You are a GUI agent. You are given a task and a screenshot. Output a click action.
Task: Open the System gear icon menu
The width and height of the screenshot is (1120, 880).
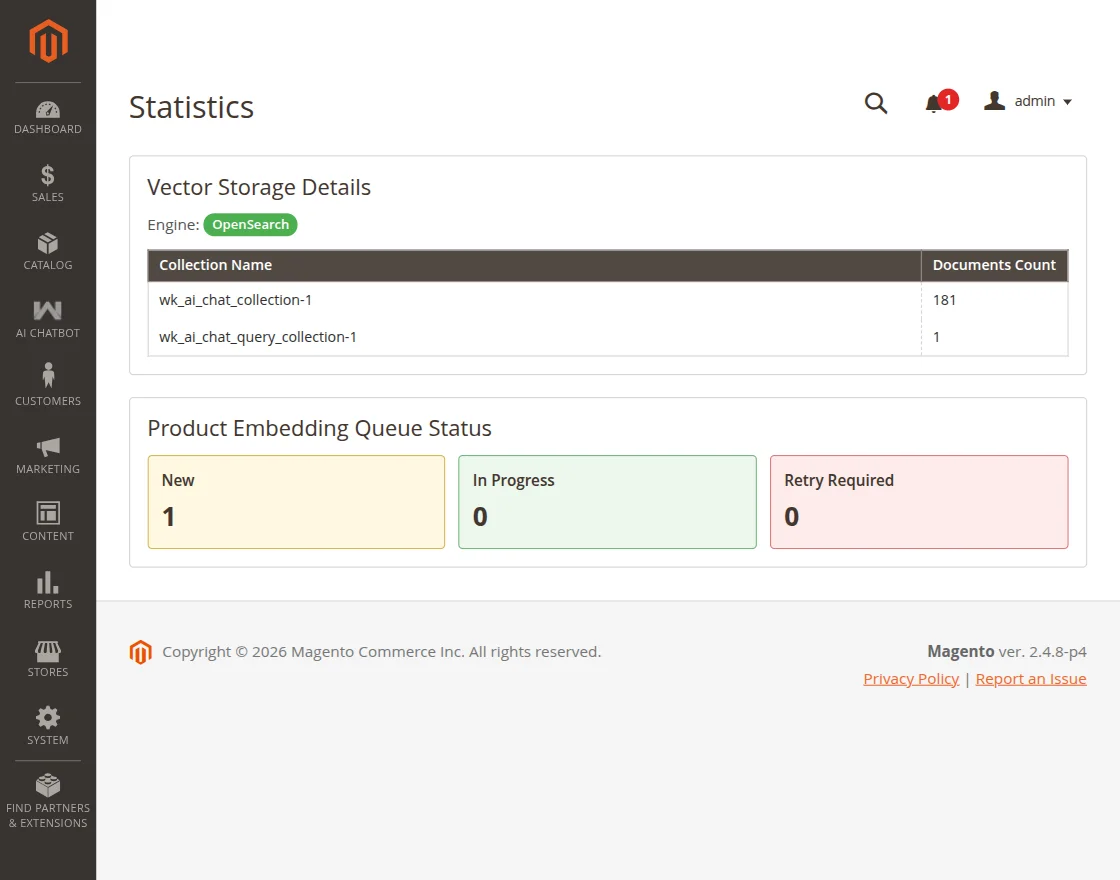click(48, 719)
